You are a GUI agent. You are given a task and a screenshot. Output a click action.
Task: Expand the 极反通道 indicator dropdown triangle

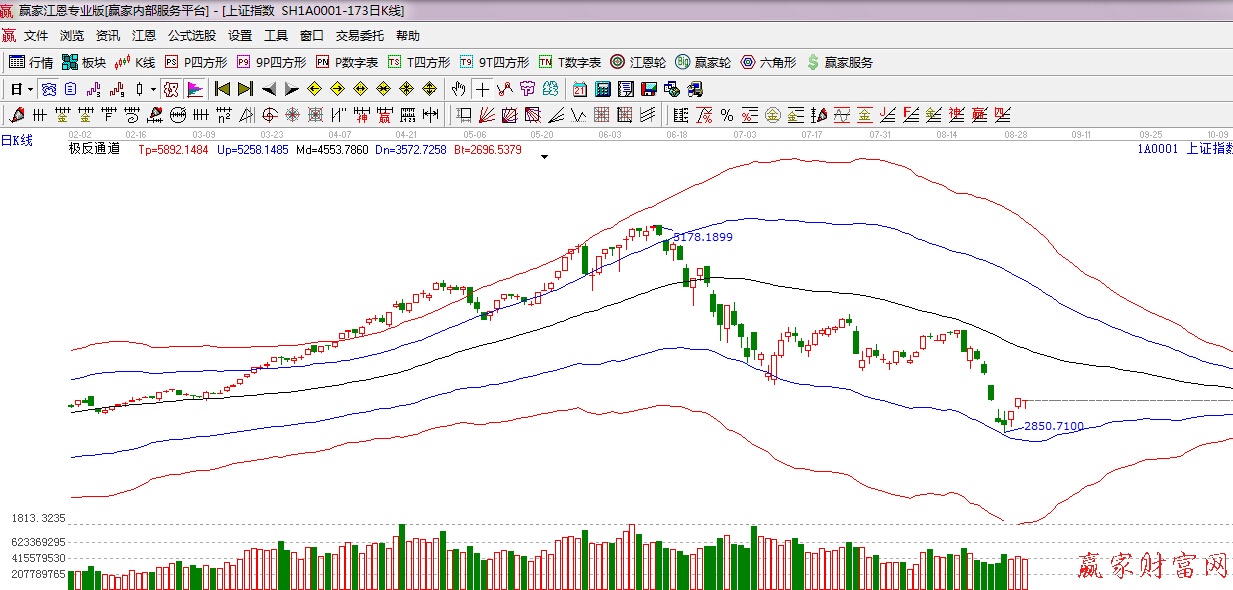tap(544, 157)
